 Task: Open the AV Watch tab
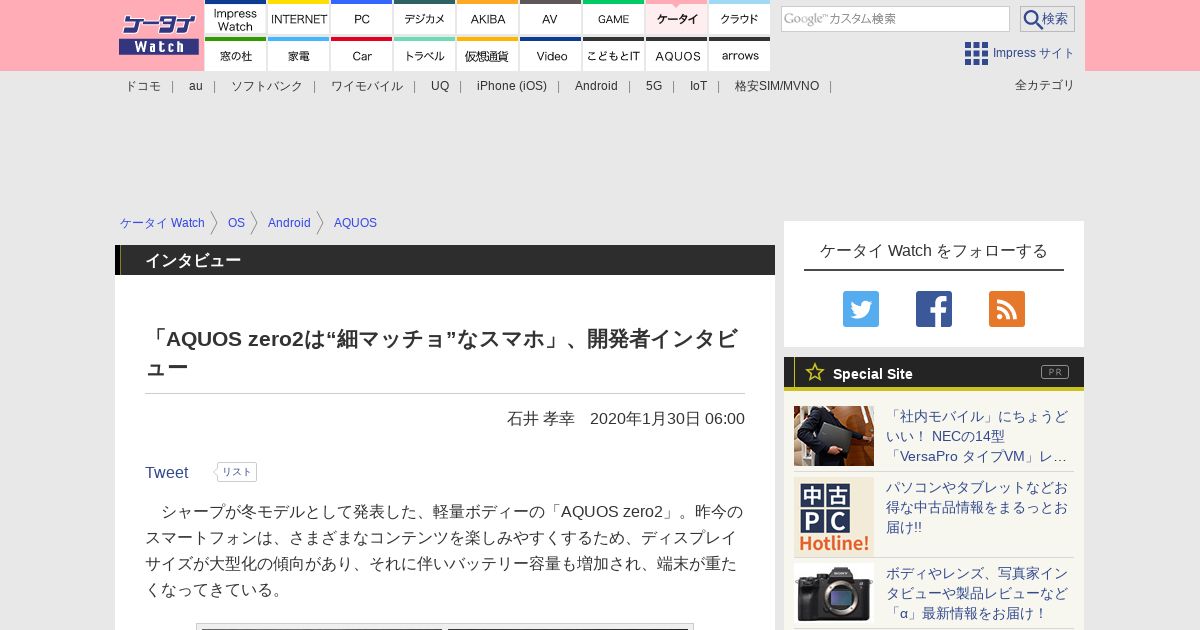pyautogui.click(x=551, y=18)
